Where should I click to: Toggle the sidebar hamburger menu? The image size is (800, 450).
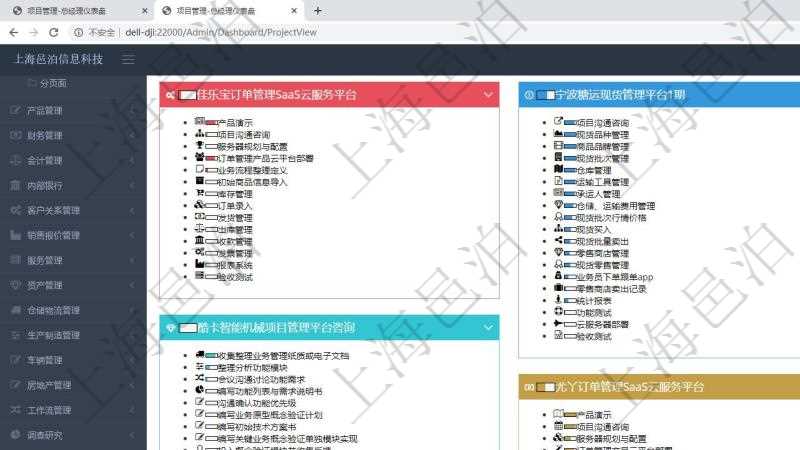[x=128, y=60]
